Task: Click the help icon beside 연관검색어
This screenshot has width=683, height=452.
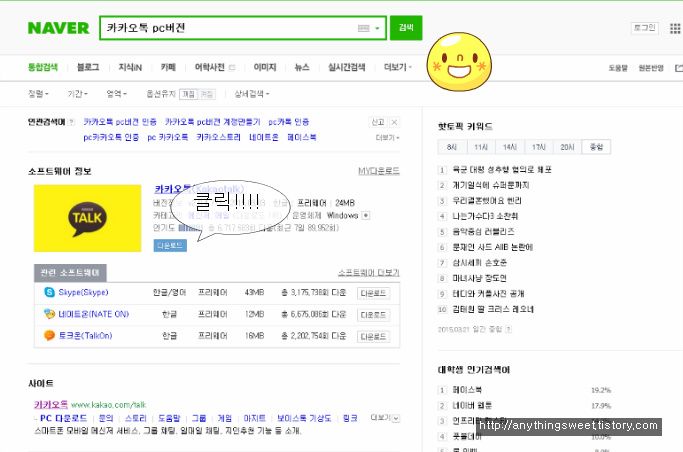Action: pyautogui.click(x=71, y=122)
